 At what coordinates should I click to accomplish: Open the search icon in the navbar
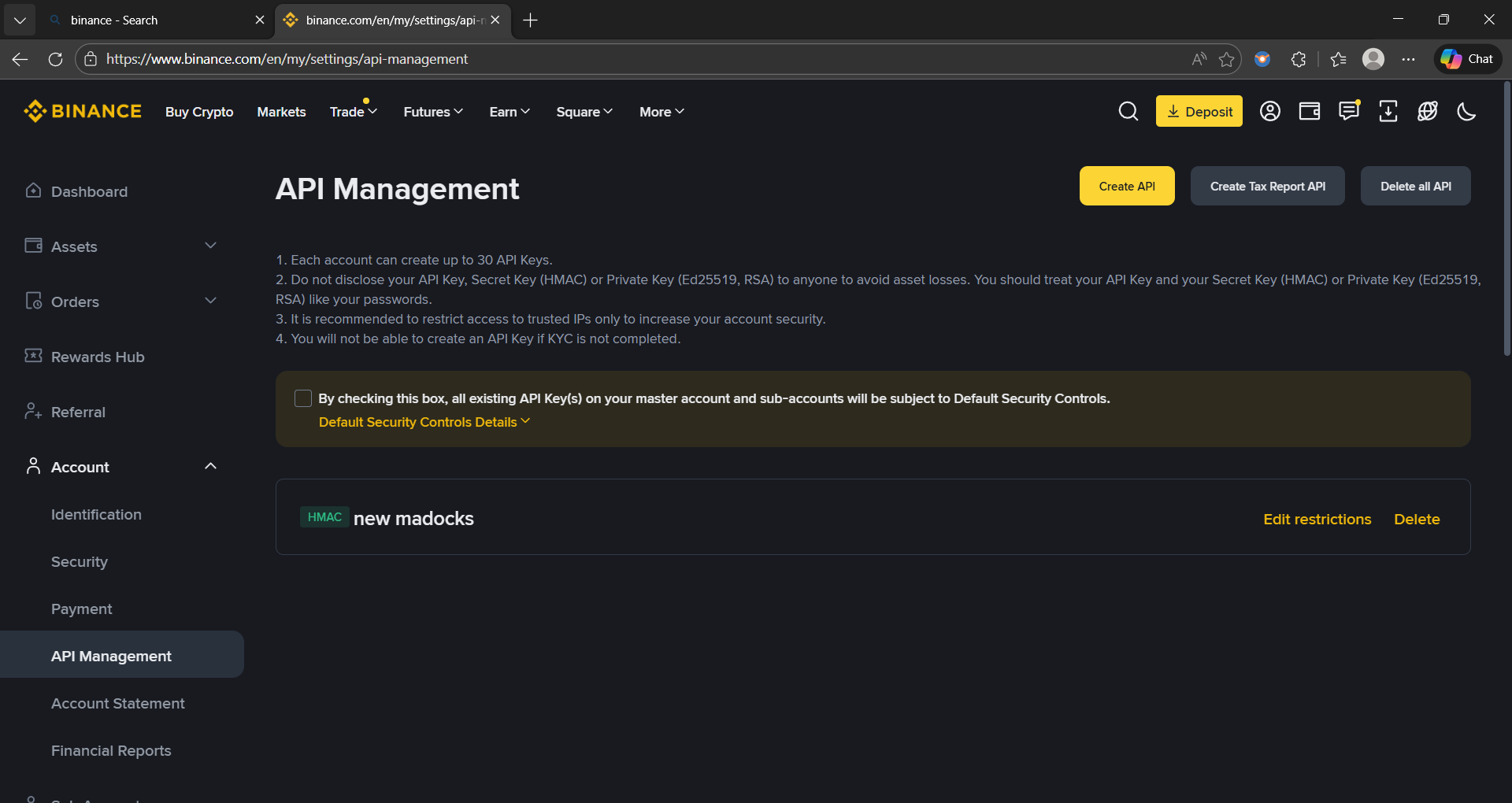1128,111
